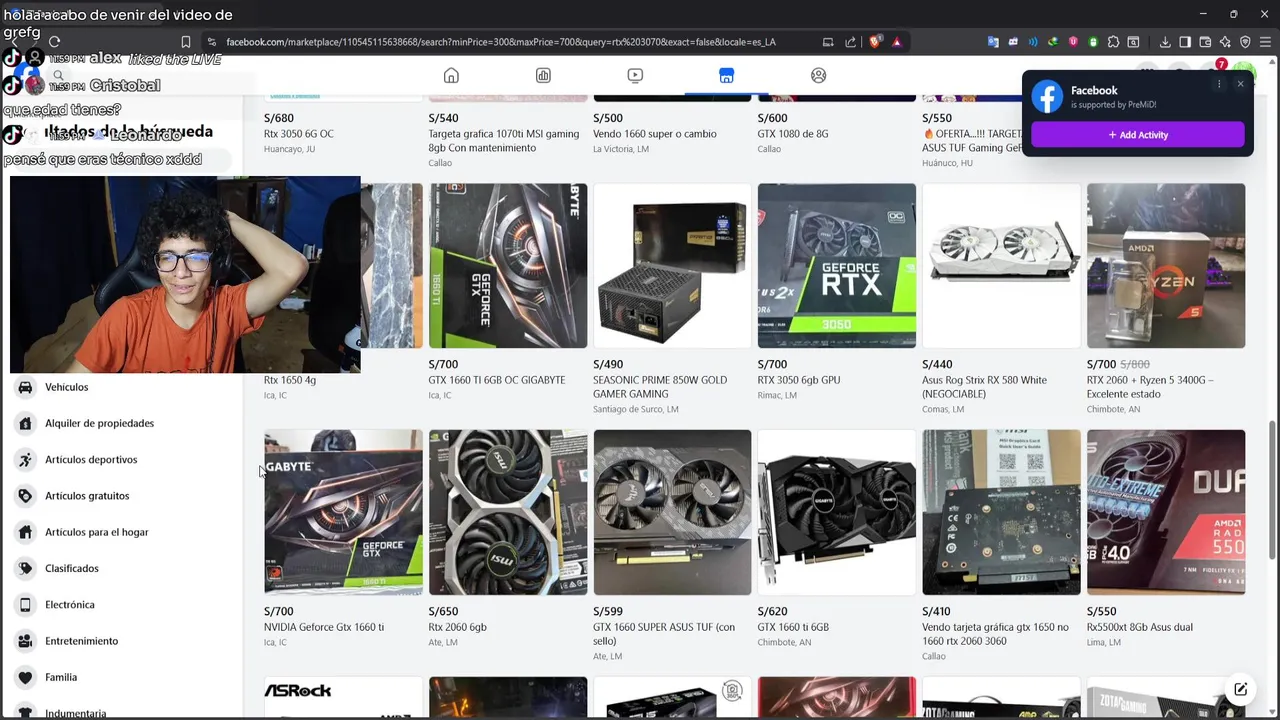Open the RTX 3050 6gb GPU listing image
The image size is (1280, 720).
[x=836, y=265]
